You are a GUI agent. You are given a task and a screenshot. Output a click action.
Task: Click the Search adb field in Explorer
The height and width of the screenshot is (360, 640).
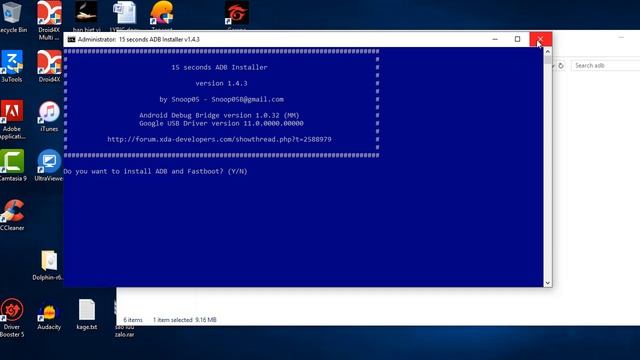click(x=606, y=66)
